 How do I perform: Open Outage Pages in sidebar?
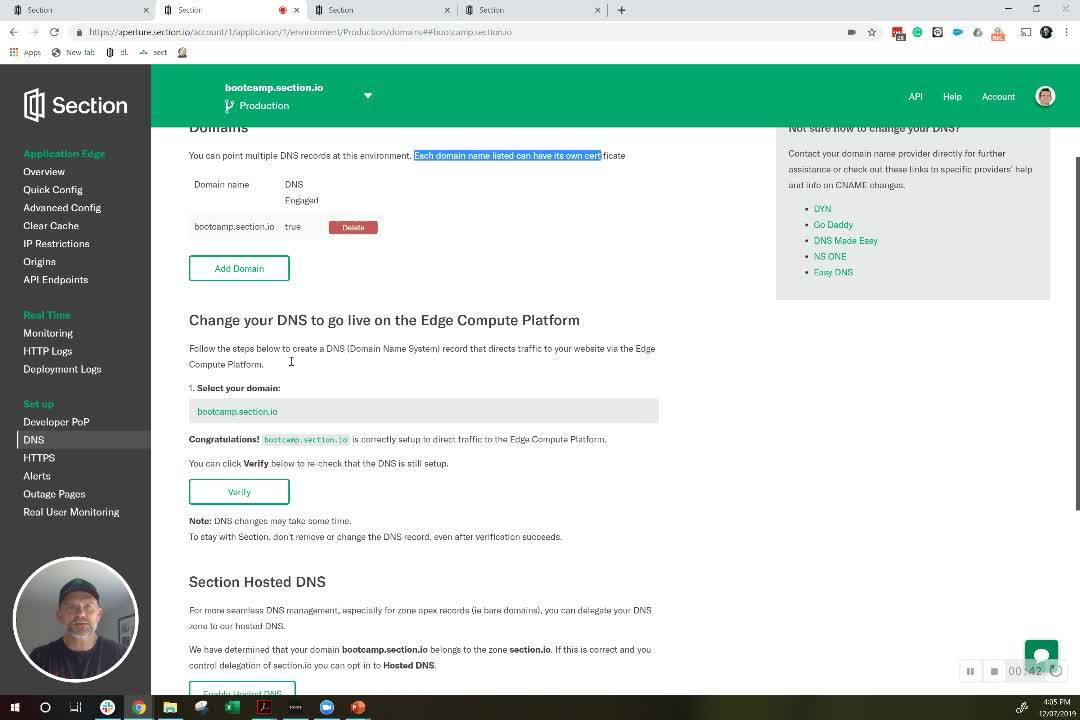click(54, 494)
